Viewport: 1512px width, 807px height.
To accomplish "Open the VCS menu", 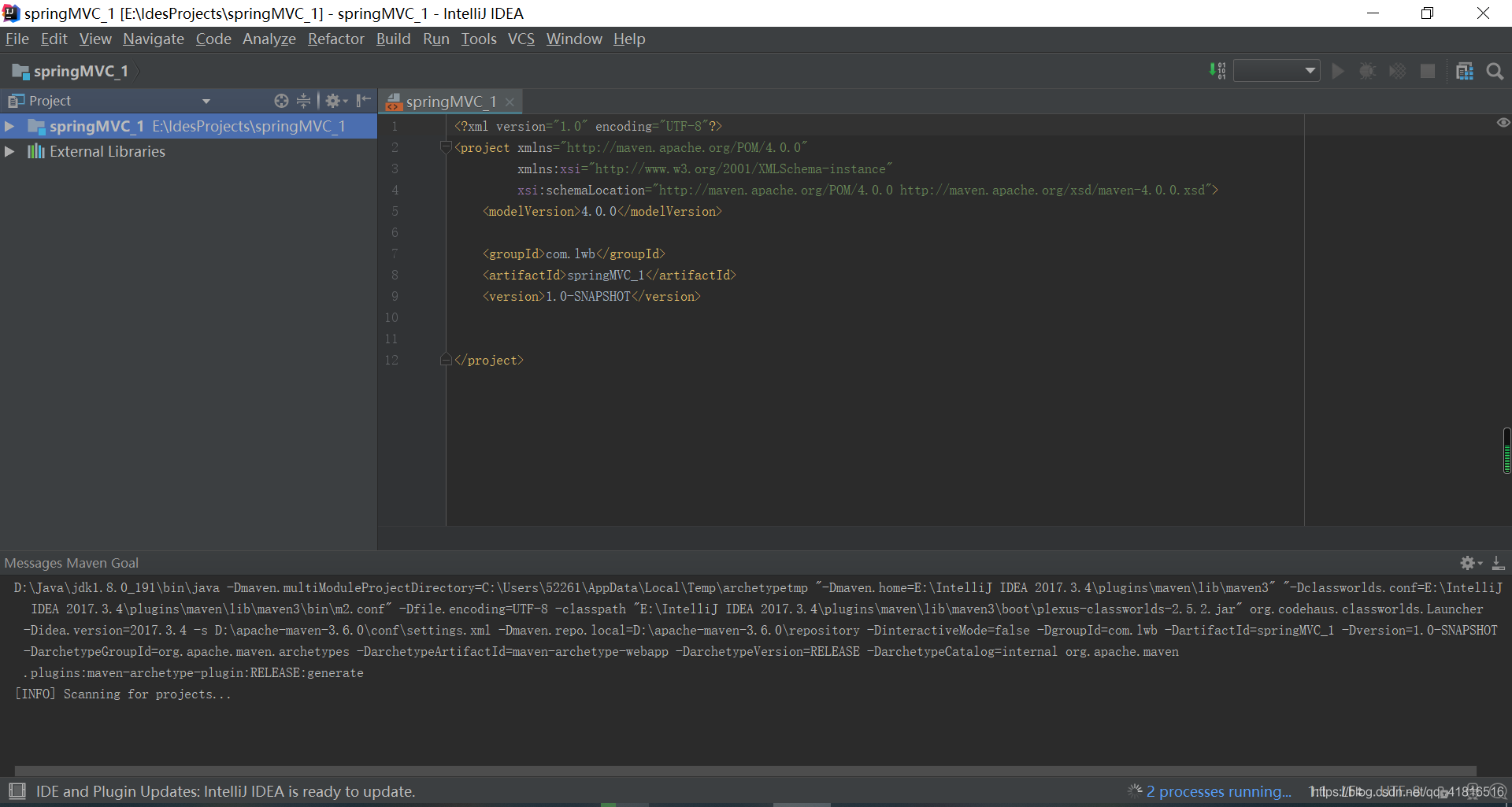I will point(521,39).
